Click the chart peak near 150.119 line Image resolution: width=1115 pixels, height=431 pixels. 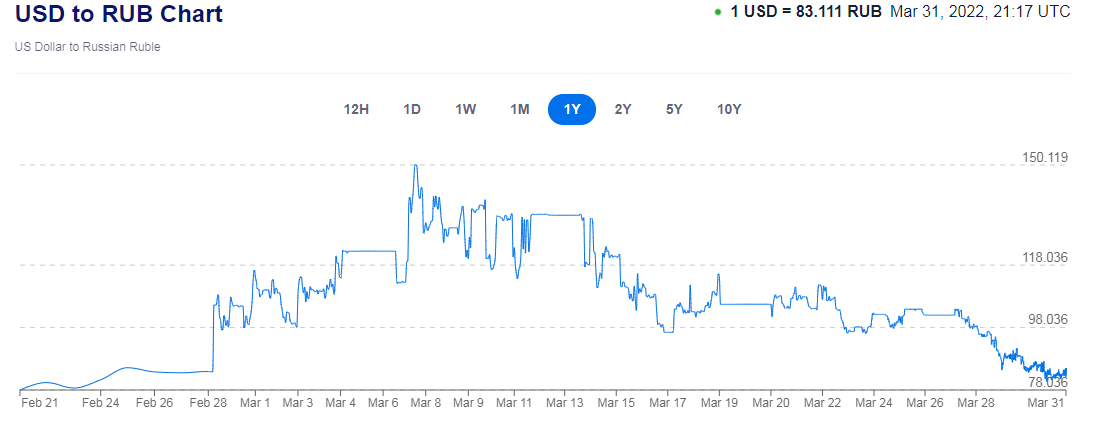[415, 166]
